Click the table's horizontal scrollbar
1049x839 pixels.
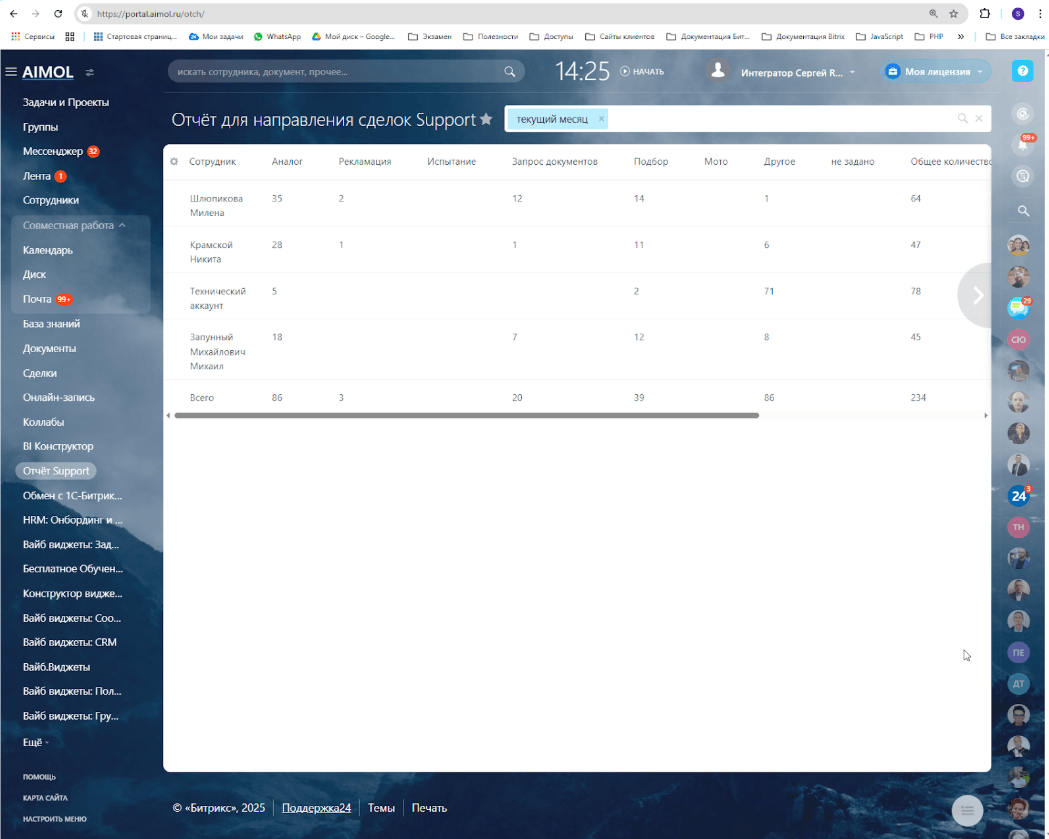466,415
